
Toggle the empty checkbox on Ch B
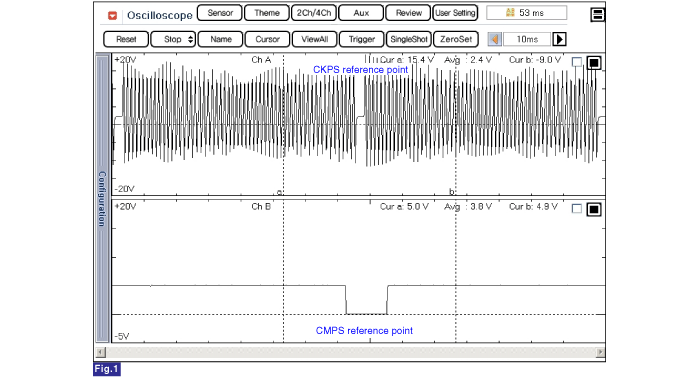tap(577, 209)
